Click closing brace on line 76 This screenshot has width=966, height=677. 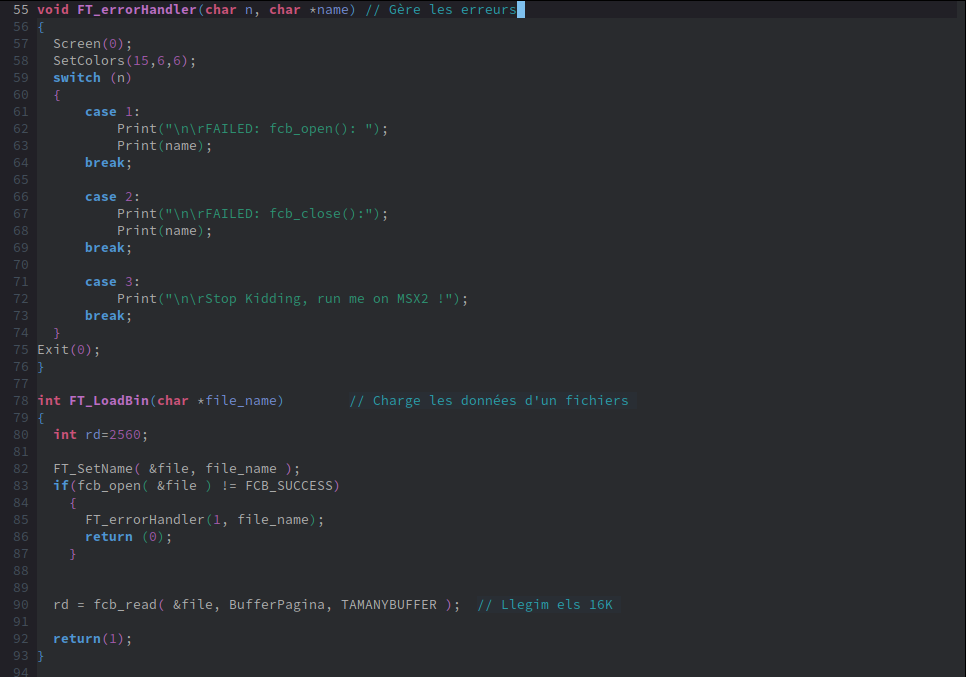click(41, 367)
